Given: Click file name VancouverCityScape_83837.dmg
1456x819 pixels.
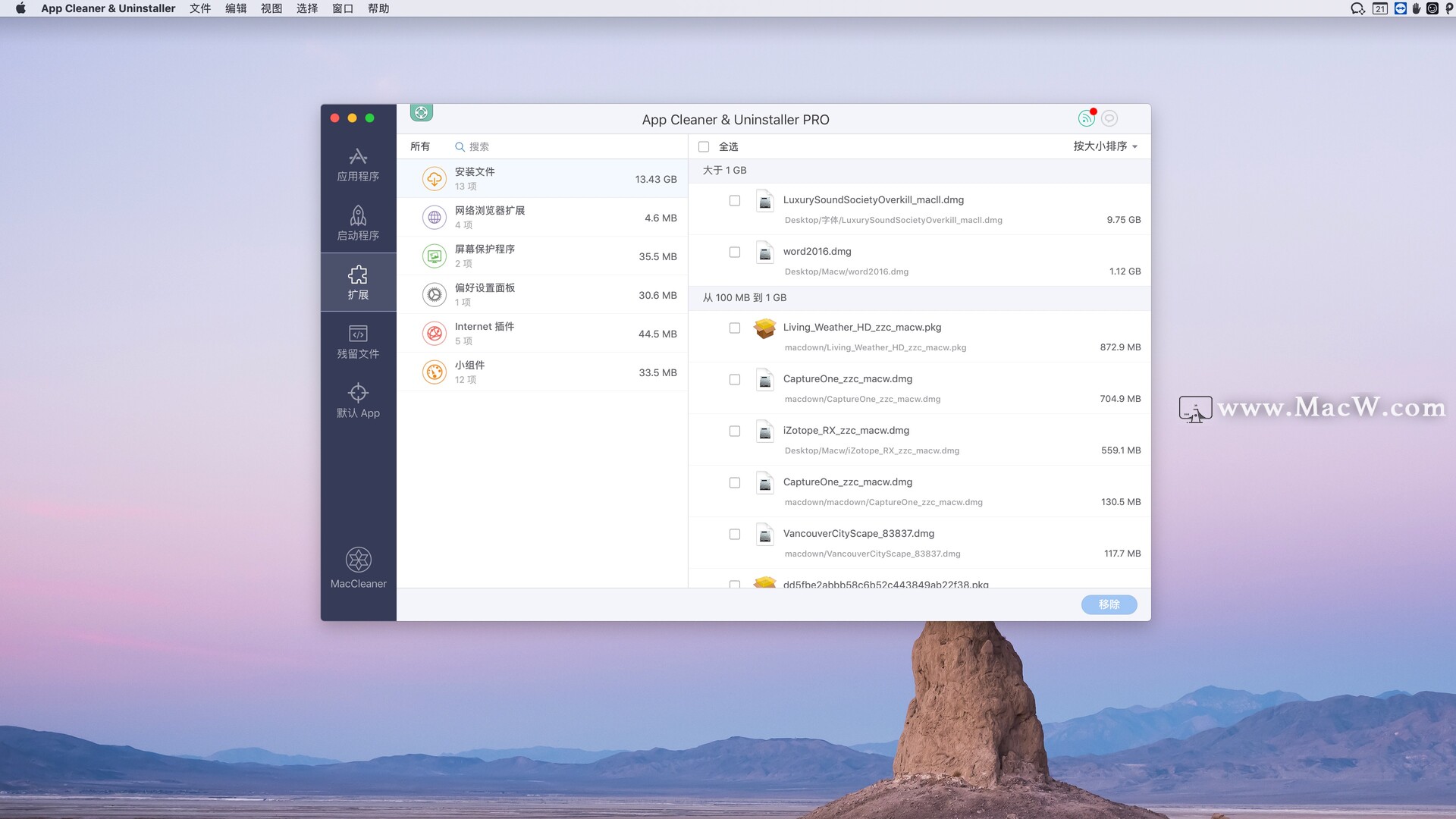Looking at the screenshot, I should click(858, 534).
